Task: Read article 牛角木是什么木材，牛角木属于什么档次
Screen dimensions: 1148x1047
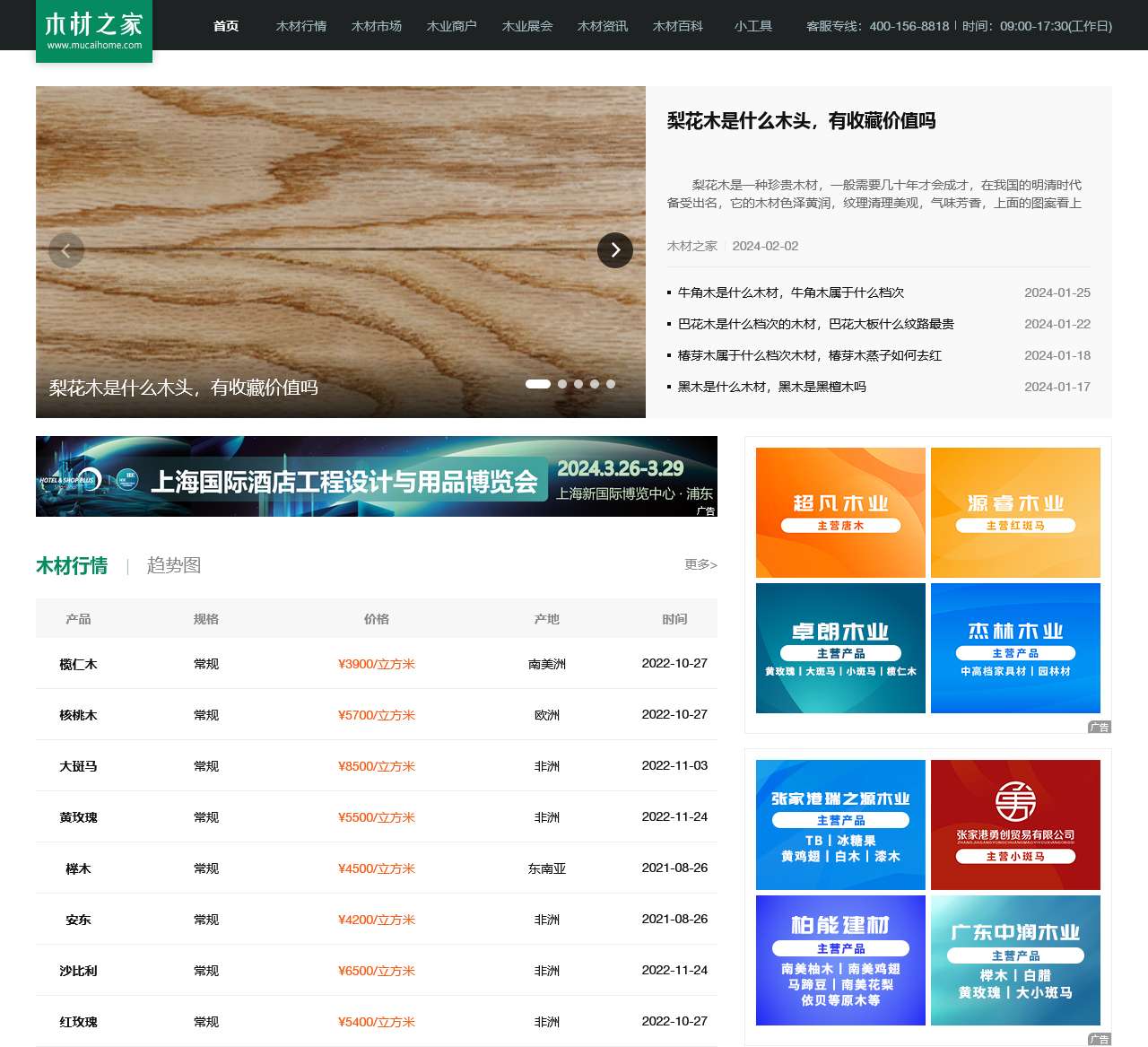Action: 791,292
